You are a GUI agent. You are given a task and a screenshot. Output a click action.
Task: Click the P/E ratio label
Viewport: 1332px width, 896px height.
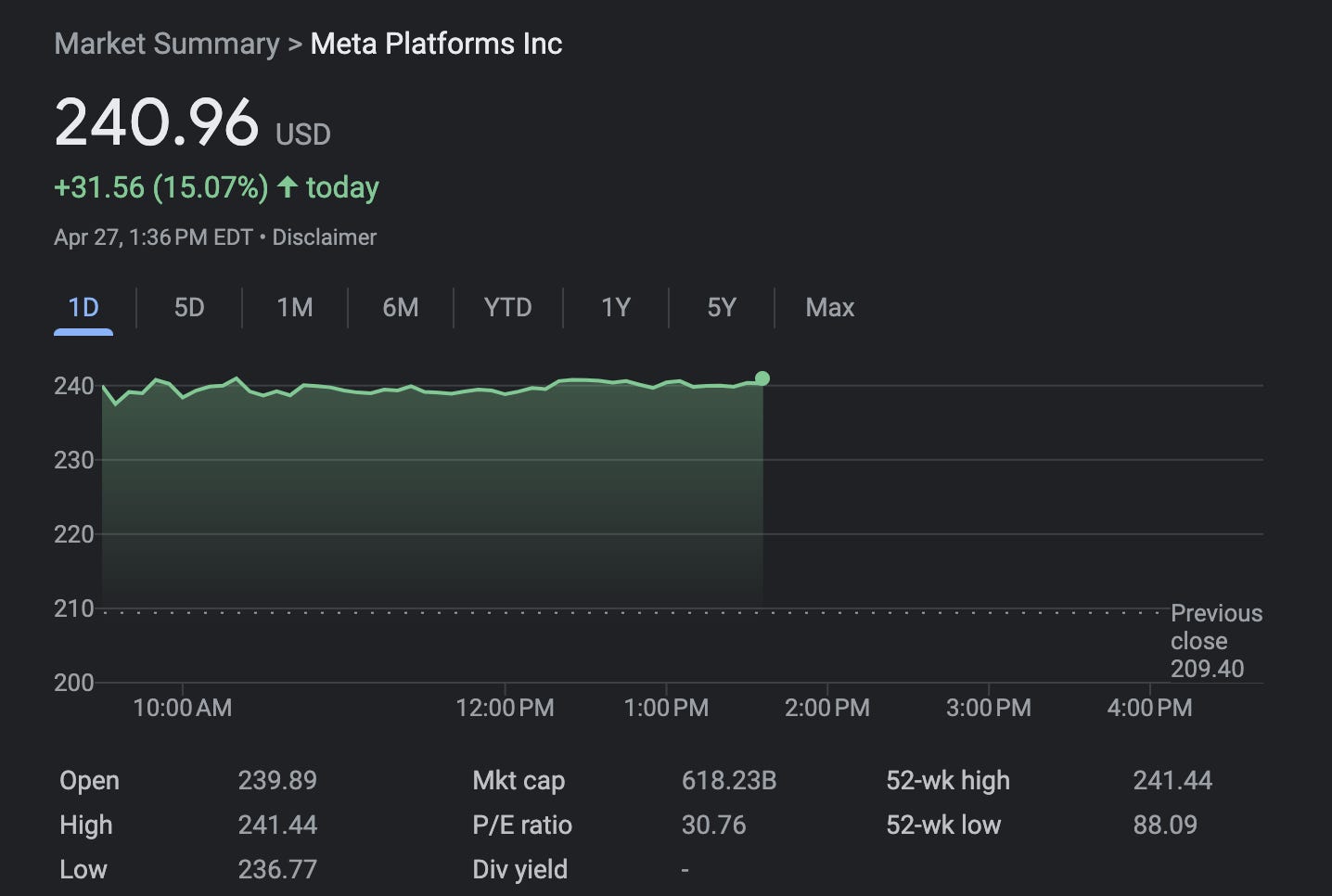522,825
